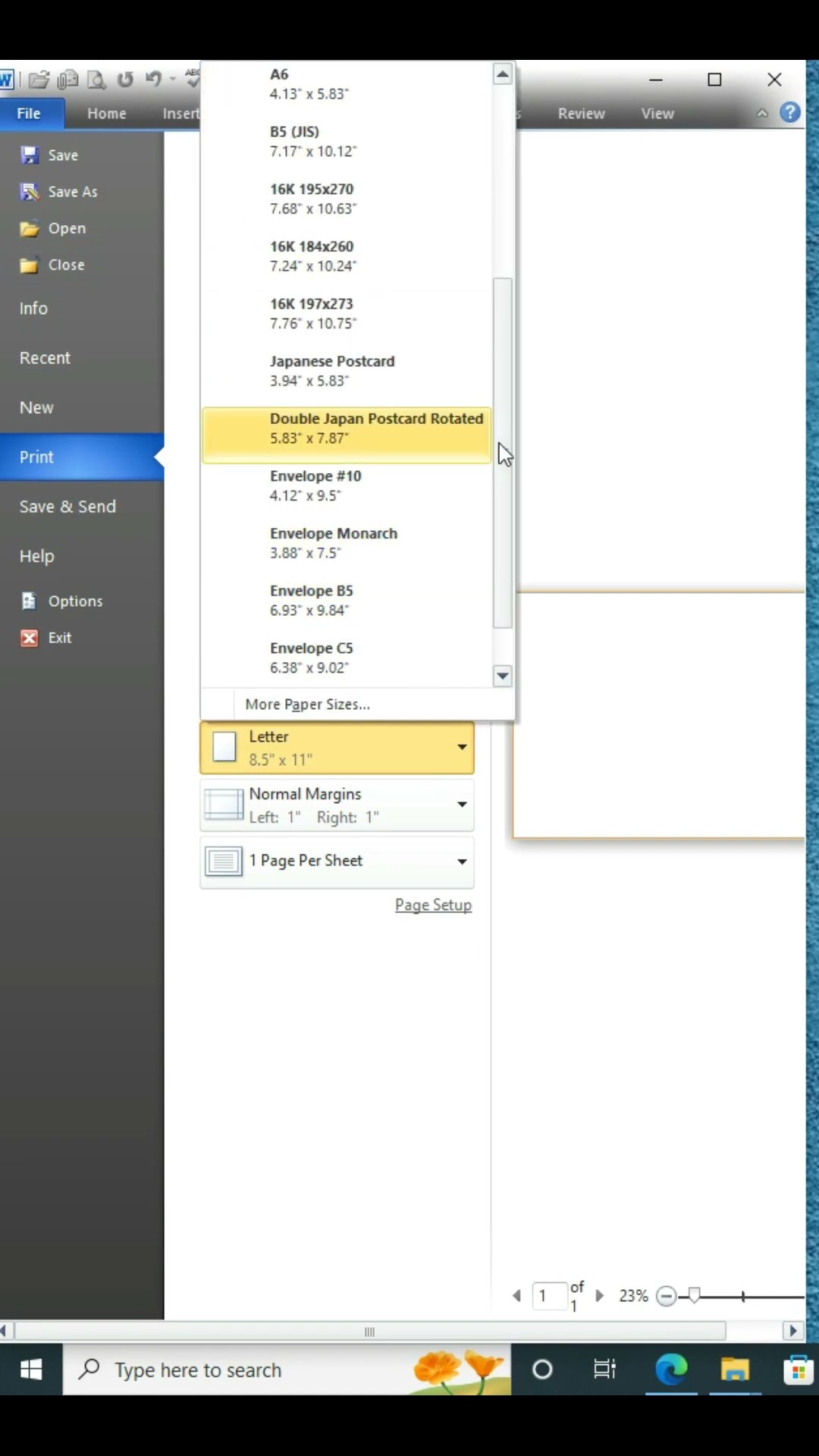Click the Save As icon
Image resolution: width=819 pixels, height=1456 pixels.
30,192
